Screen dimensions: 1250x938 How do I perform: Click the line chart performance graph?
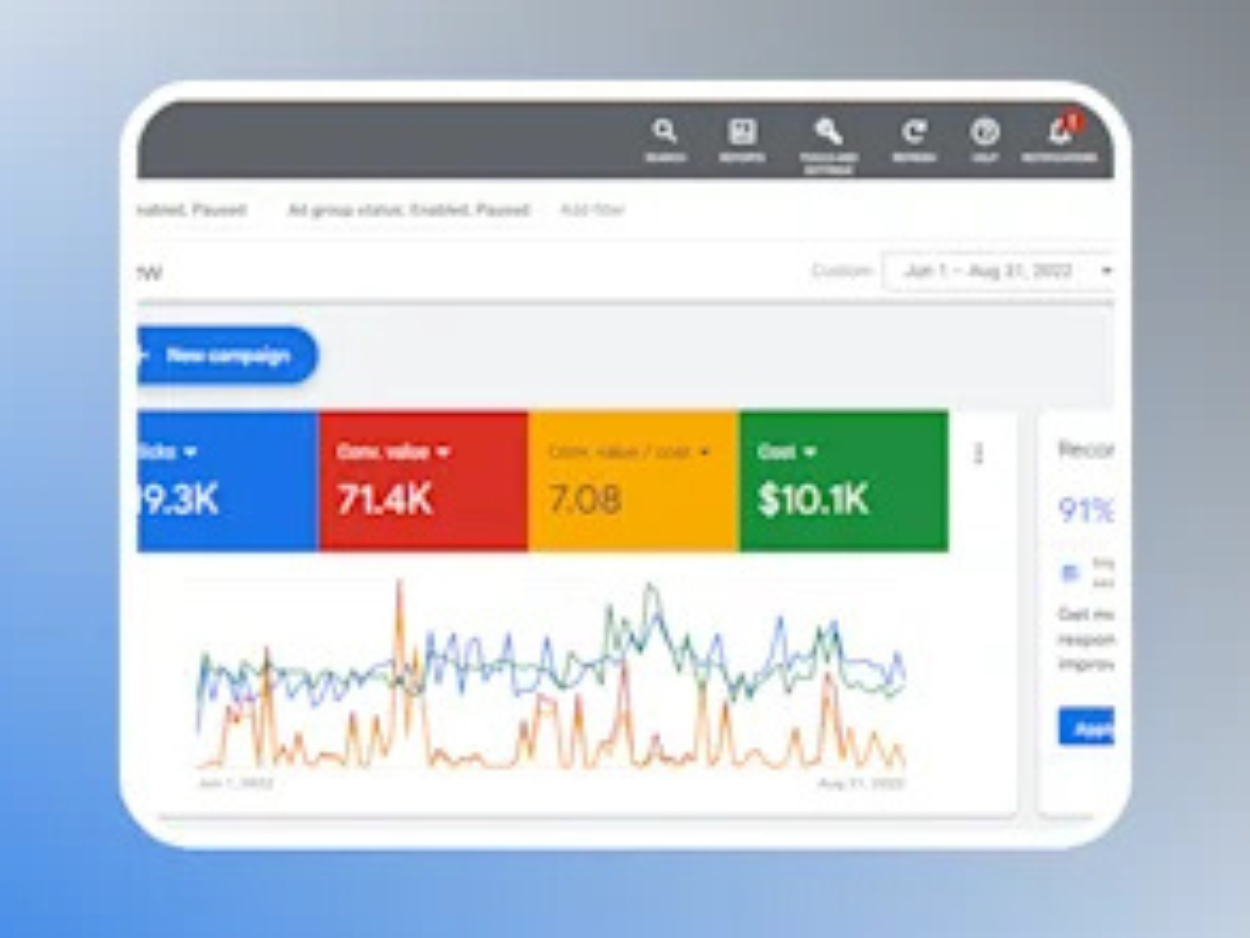point(551,675)
